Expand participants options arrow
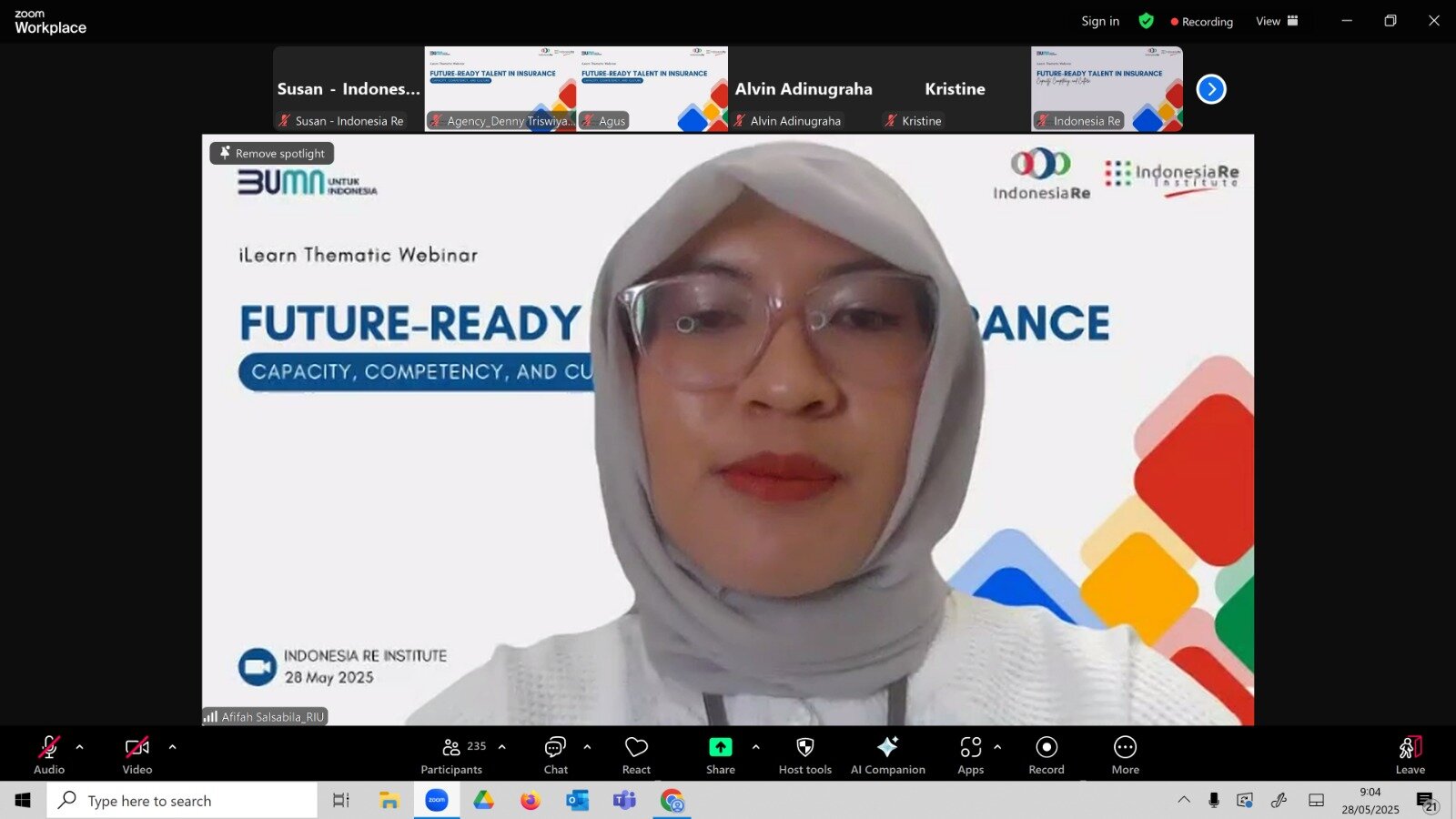 (501, 747)
